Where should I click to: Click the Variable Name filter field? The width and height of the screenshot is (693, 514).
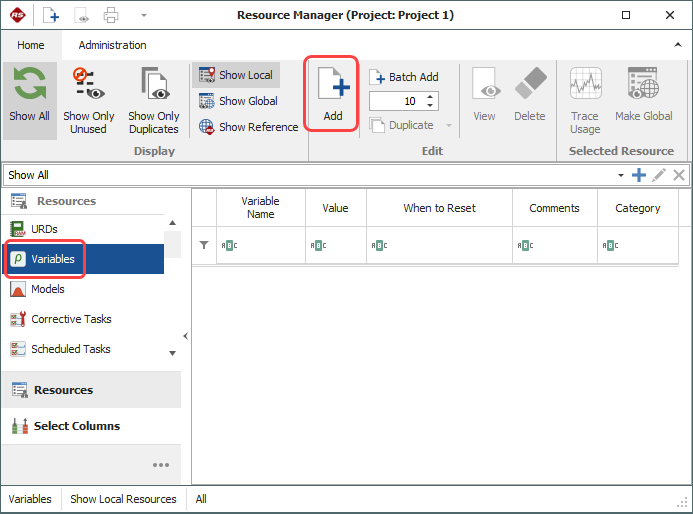[x=263, y=245]
